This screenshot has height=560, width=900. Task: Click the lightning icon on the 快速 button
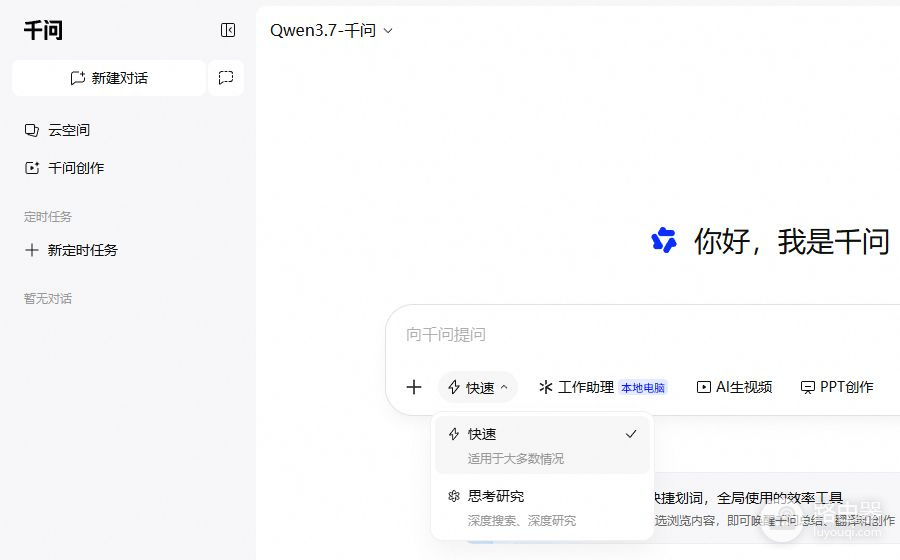(454, 387)
